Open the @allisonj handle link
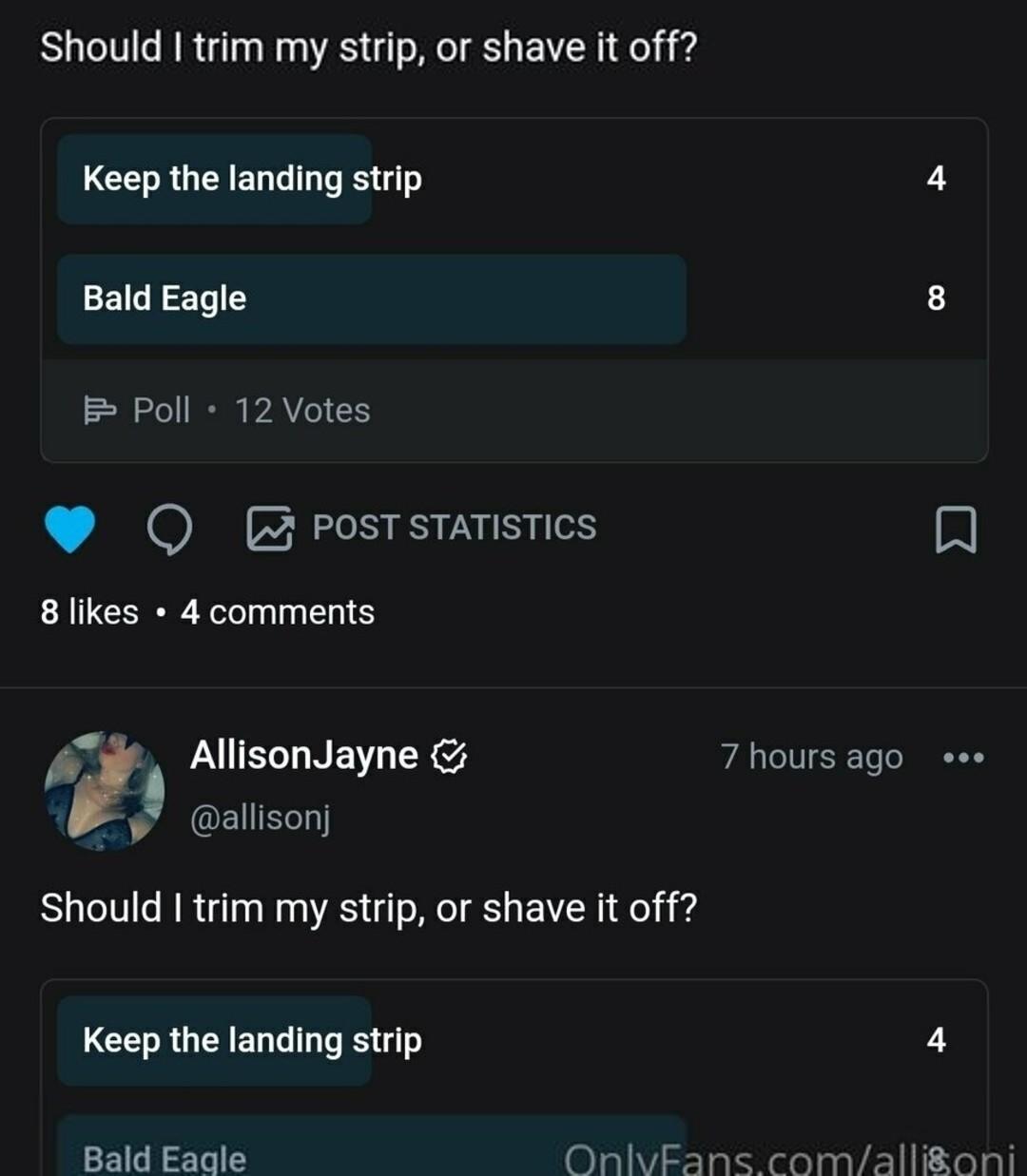 (x=260, y=818)
